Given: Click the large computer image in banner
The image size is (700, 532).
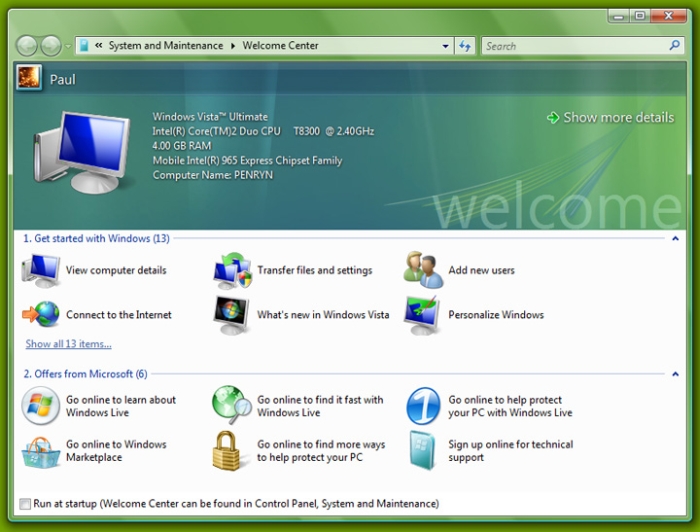Looking at the screenshot, I should pyautogui.click(x=82, y=152).
